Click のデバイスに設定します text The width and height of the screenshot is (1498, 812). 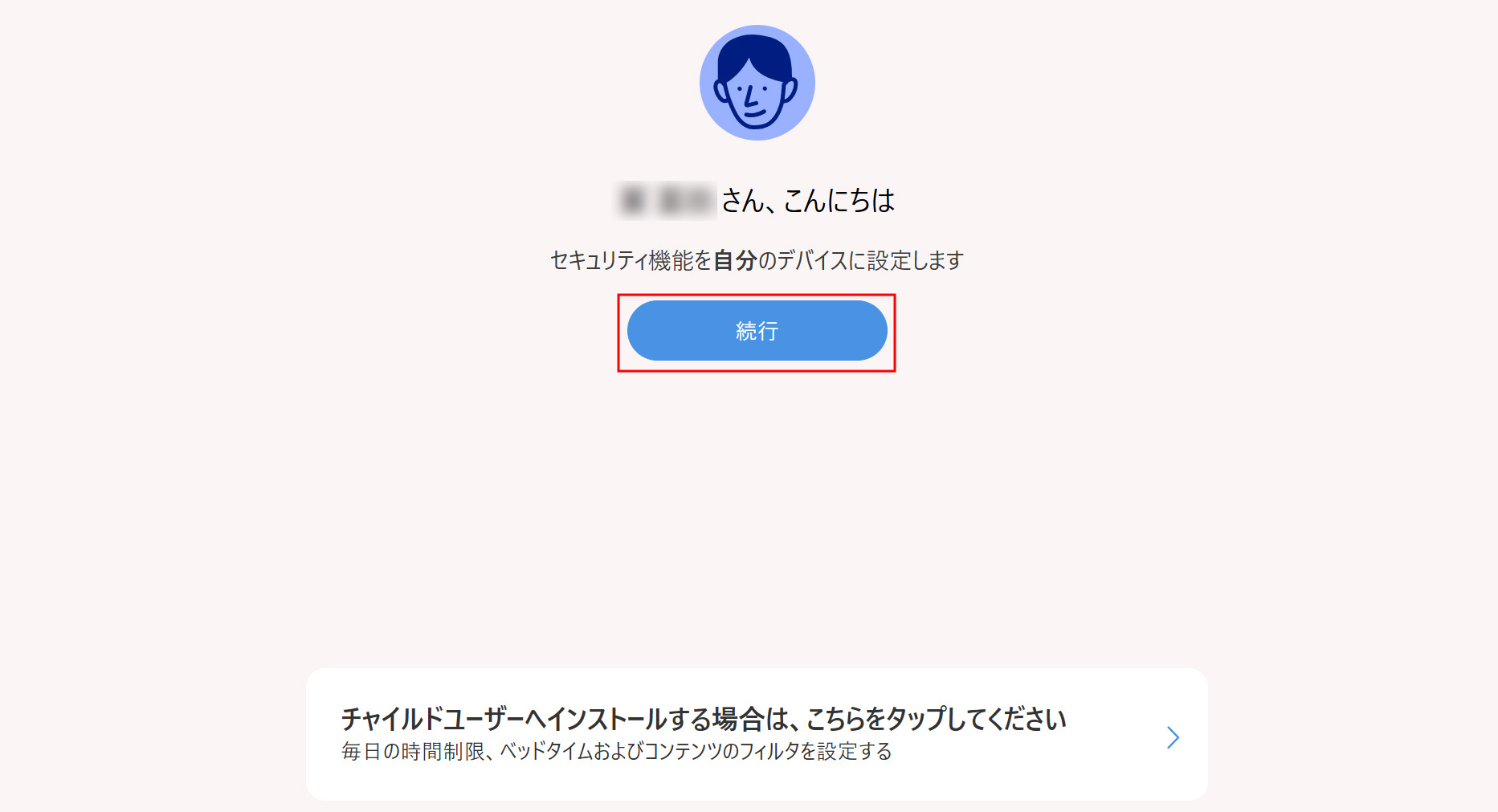pos(860,260)
